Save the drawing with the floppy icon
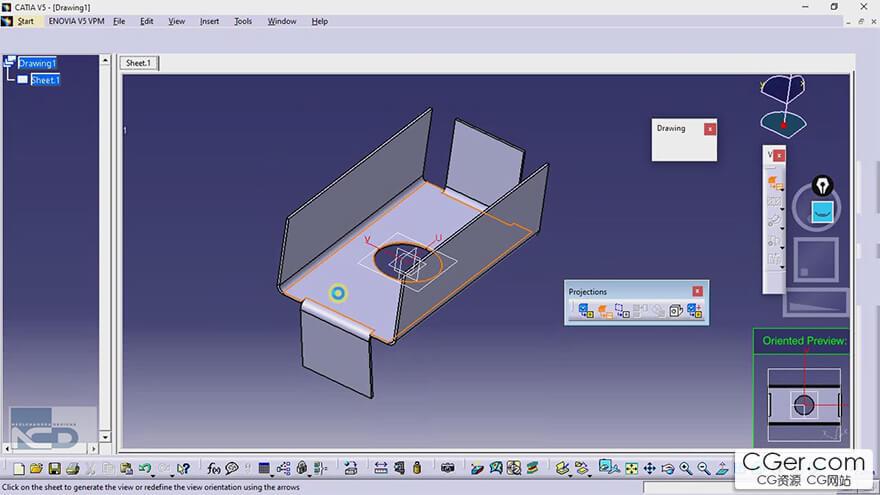Viewport: 880px width, 495px height. [54, 468]
